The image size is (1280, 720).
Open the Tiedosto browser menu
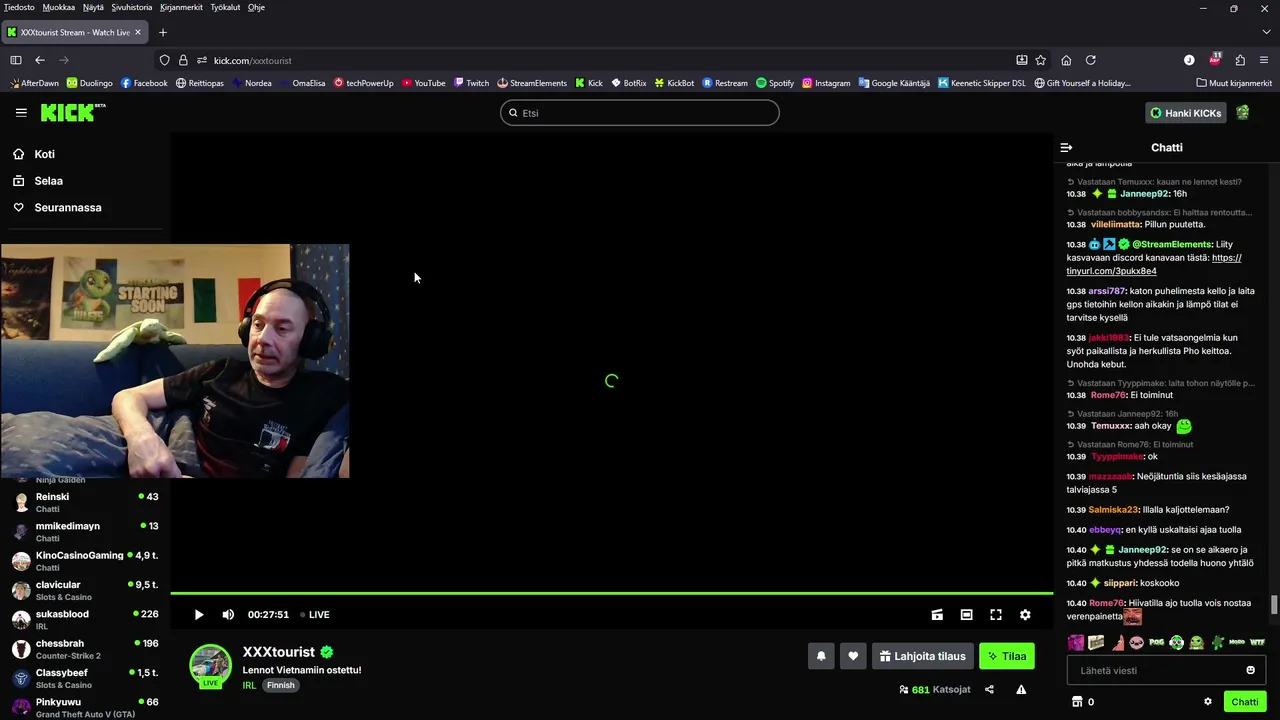pos(19,7)
